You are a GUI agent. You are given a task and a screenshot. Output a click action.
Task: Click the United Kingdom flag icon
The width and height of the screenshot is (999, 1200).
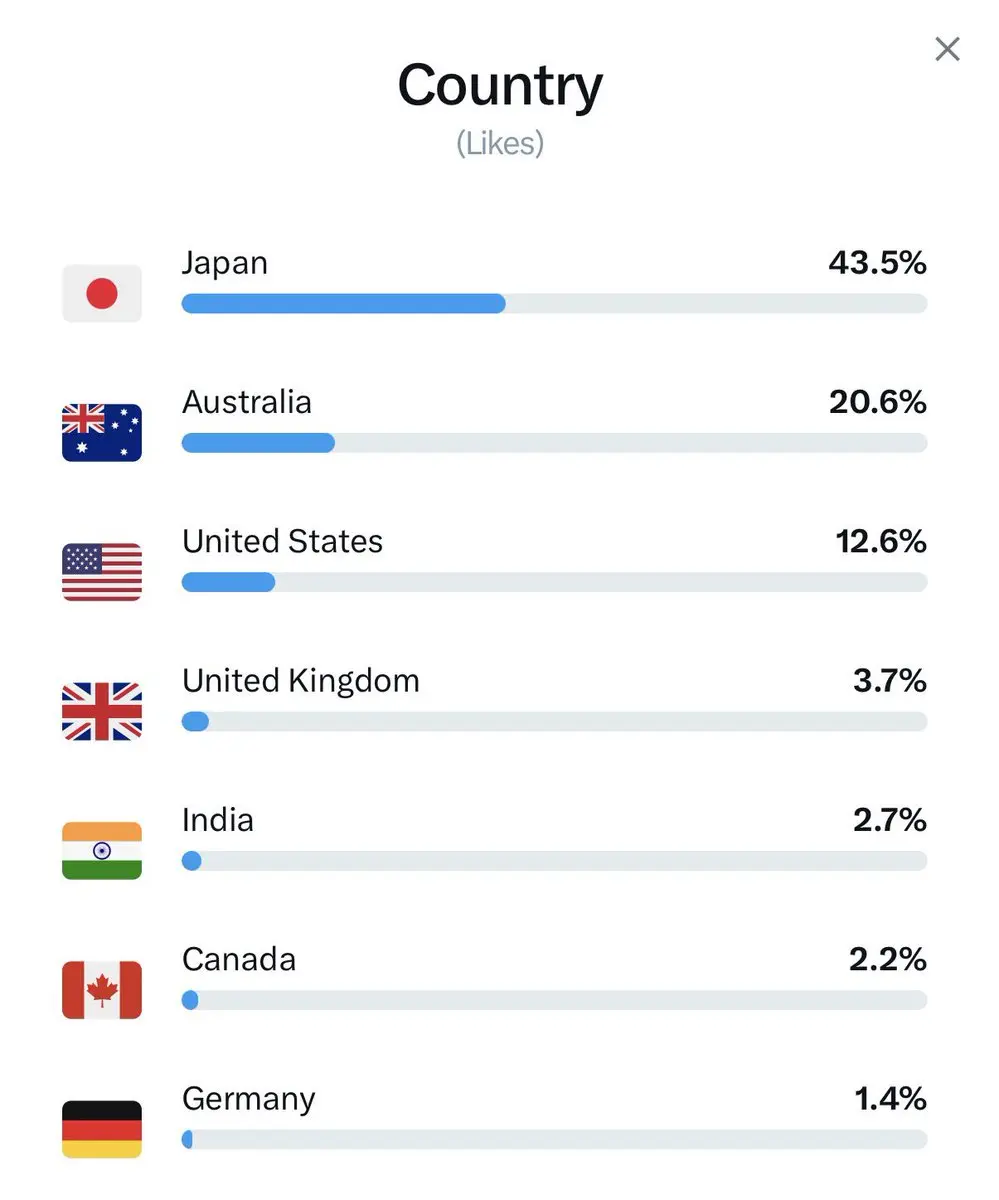tap(102, 711)
